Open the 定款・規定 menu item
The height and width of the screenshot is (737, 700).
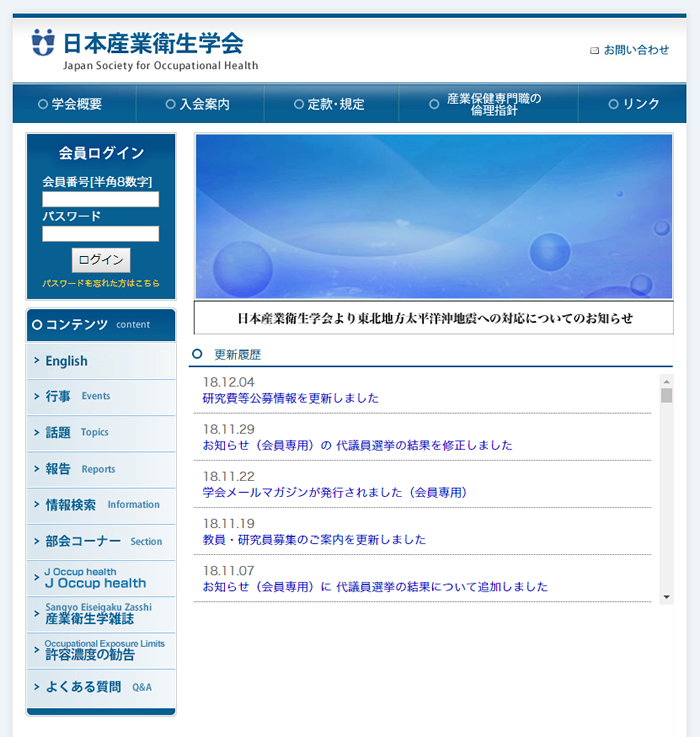click(331, 104)
